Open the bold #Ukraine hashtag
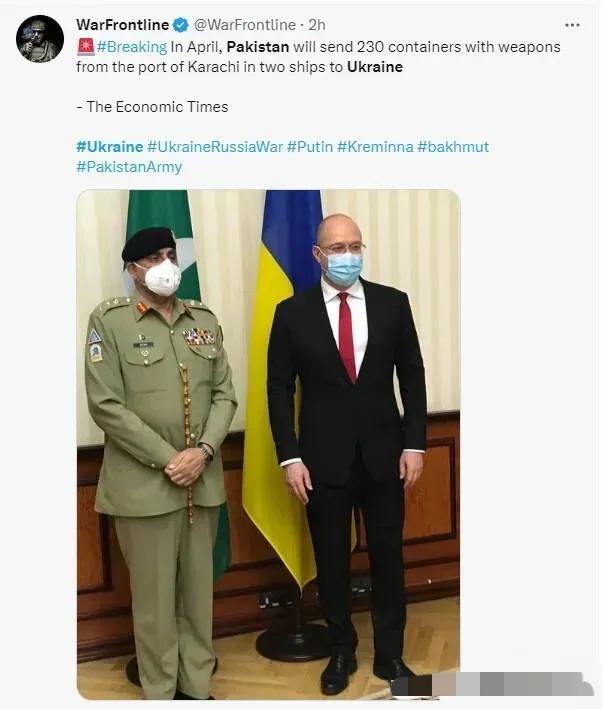 point(109,147)
